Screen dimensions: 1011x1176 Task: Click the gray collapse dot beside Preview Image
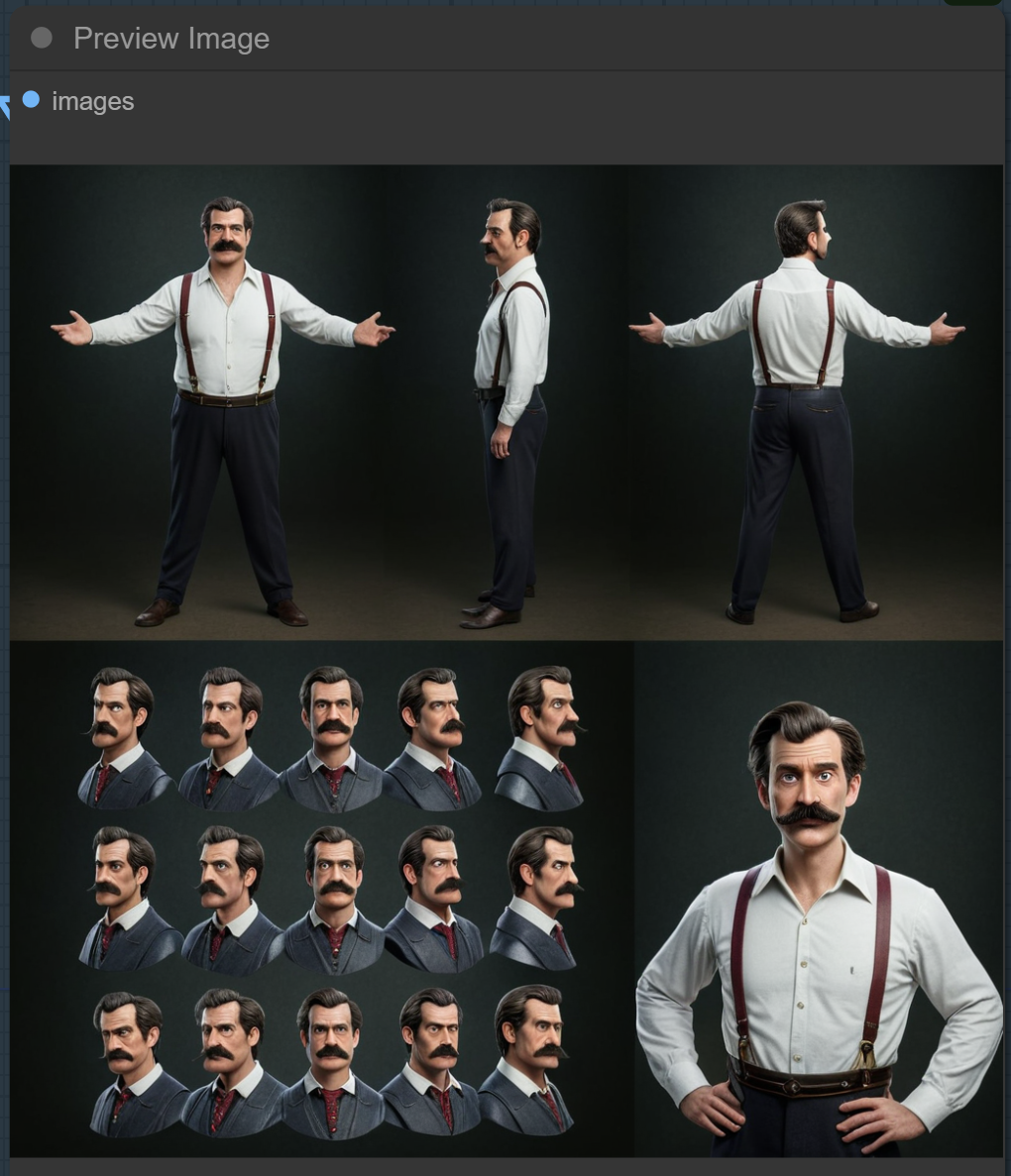pos(42,38)
